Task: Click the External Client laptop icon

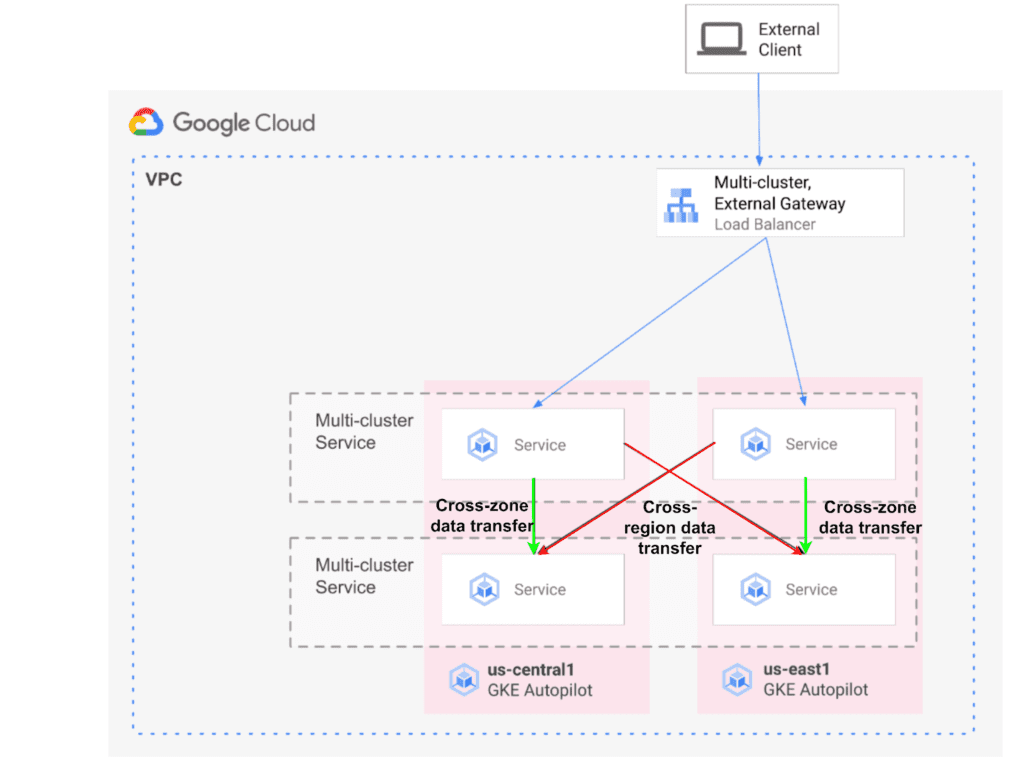Action: pyautogui.click(x=719, y=39)
